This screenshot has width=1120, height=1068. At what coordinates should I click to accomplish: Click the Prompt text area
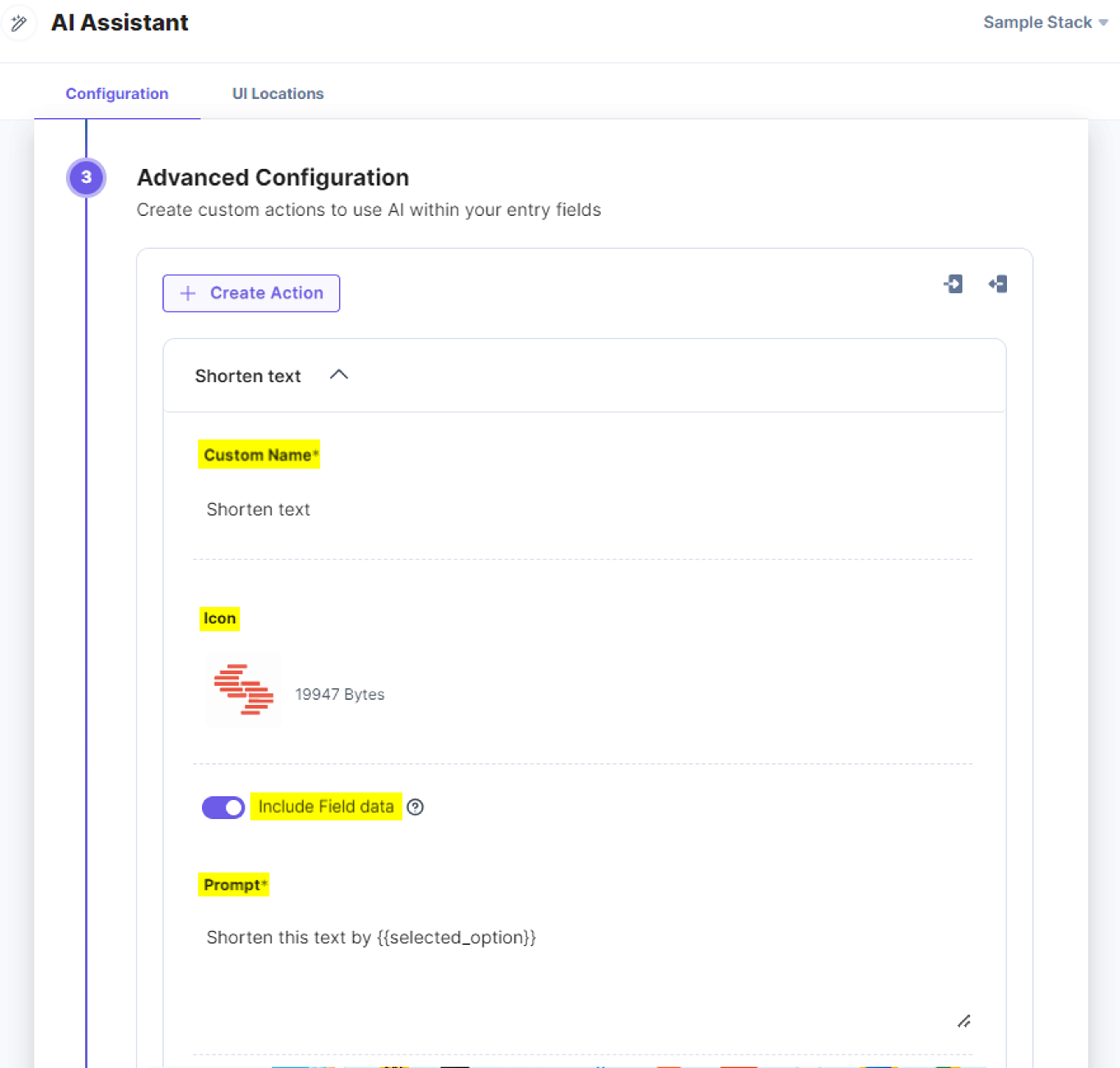pos(583,976)
